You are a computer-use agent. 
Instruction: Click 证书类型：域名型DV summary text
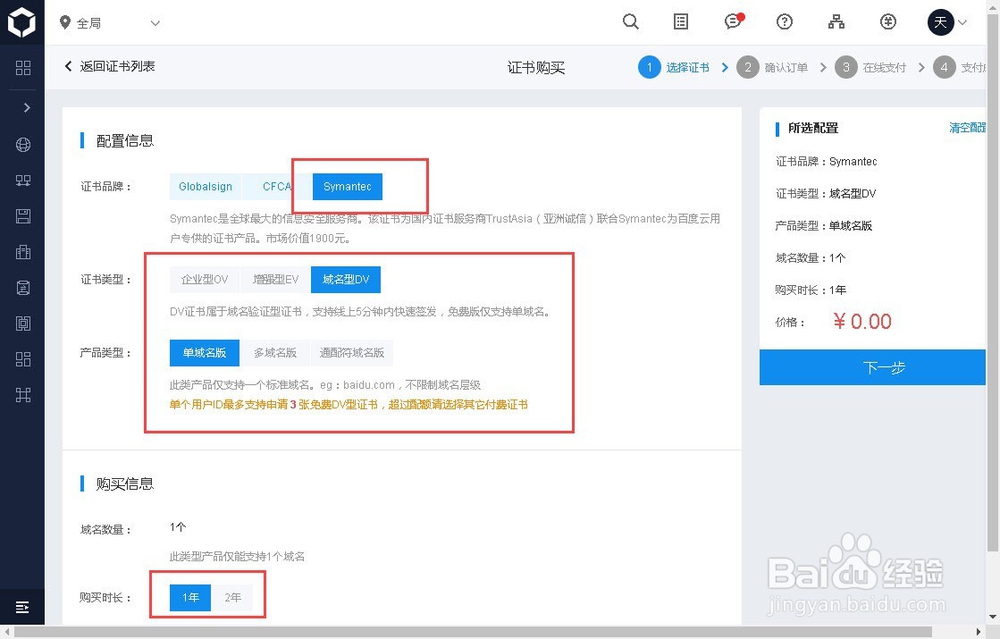(x=825, y=193)
